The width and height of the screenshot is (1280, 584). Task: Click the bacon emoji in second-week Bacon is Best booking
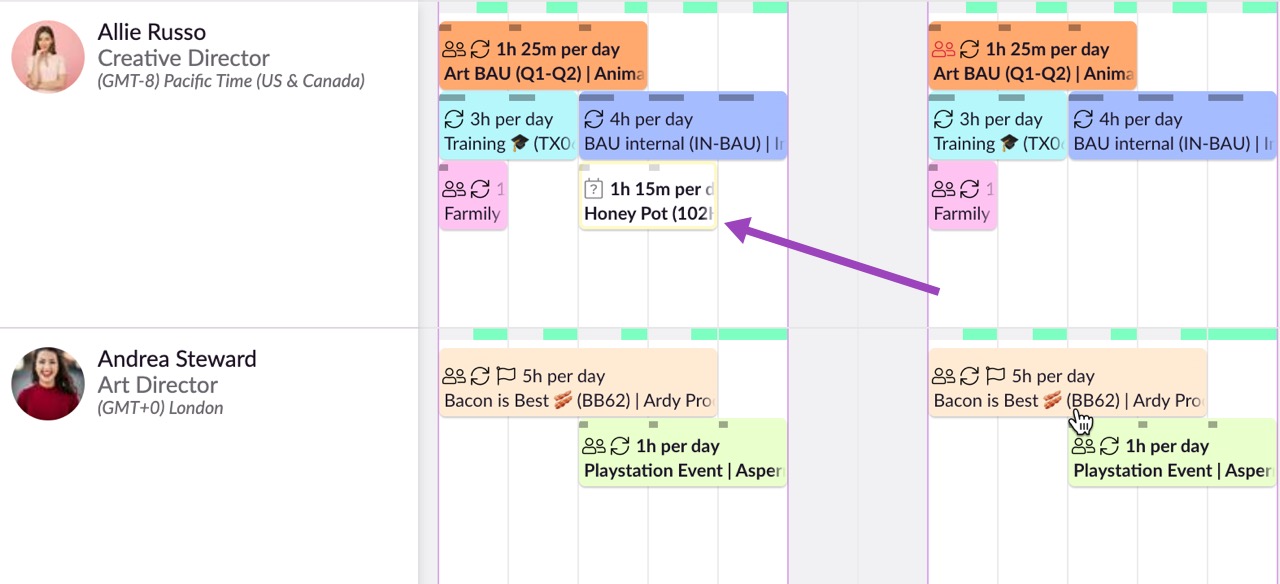point(1052,401)
